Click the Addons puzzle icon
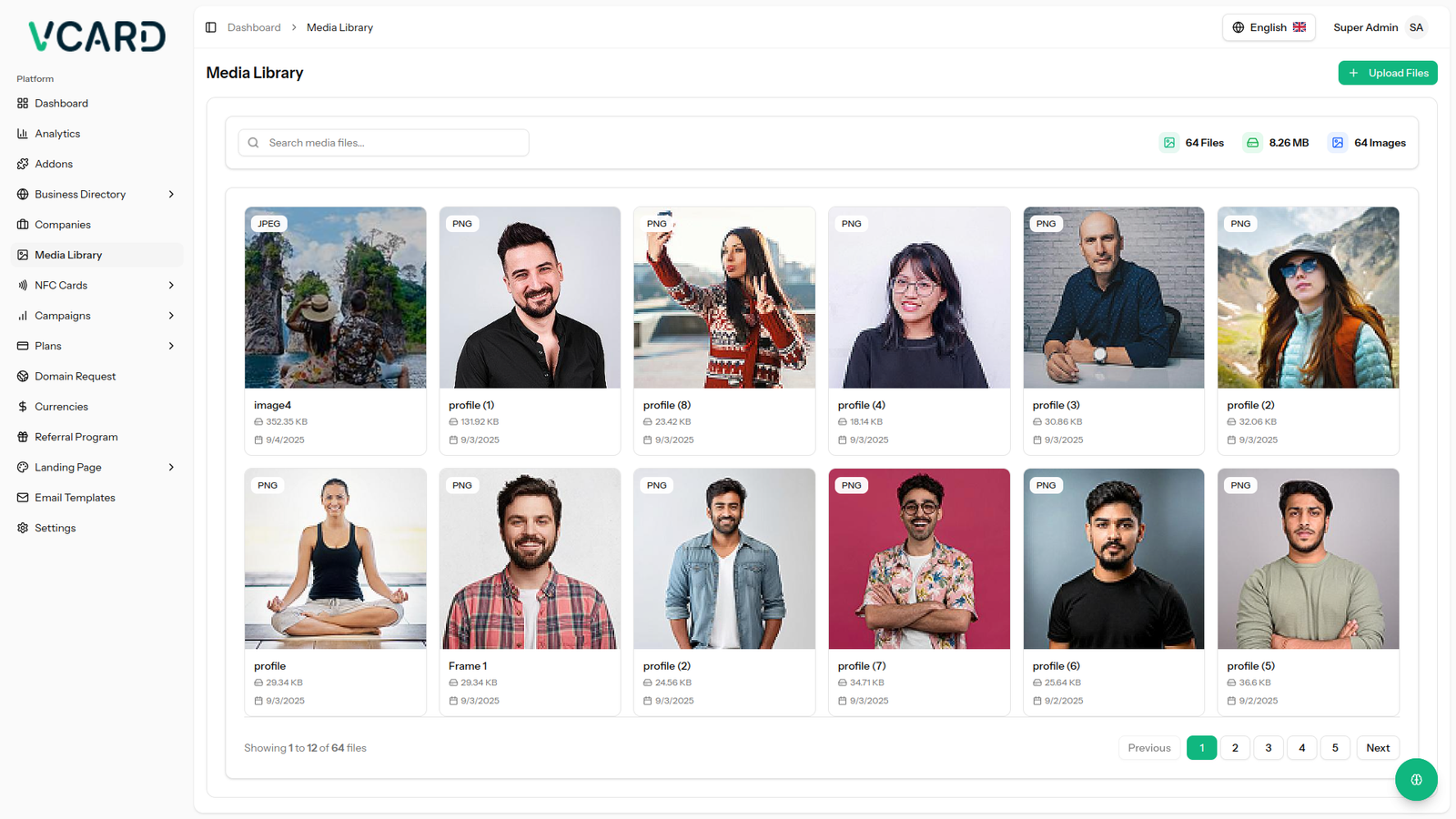 click(23, 164)
